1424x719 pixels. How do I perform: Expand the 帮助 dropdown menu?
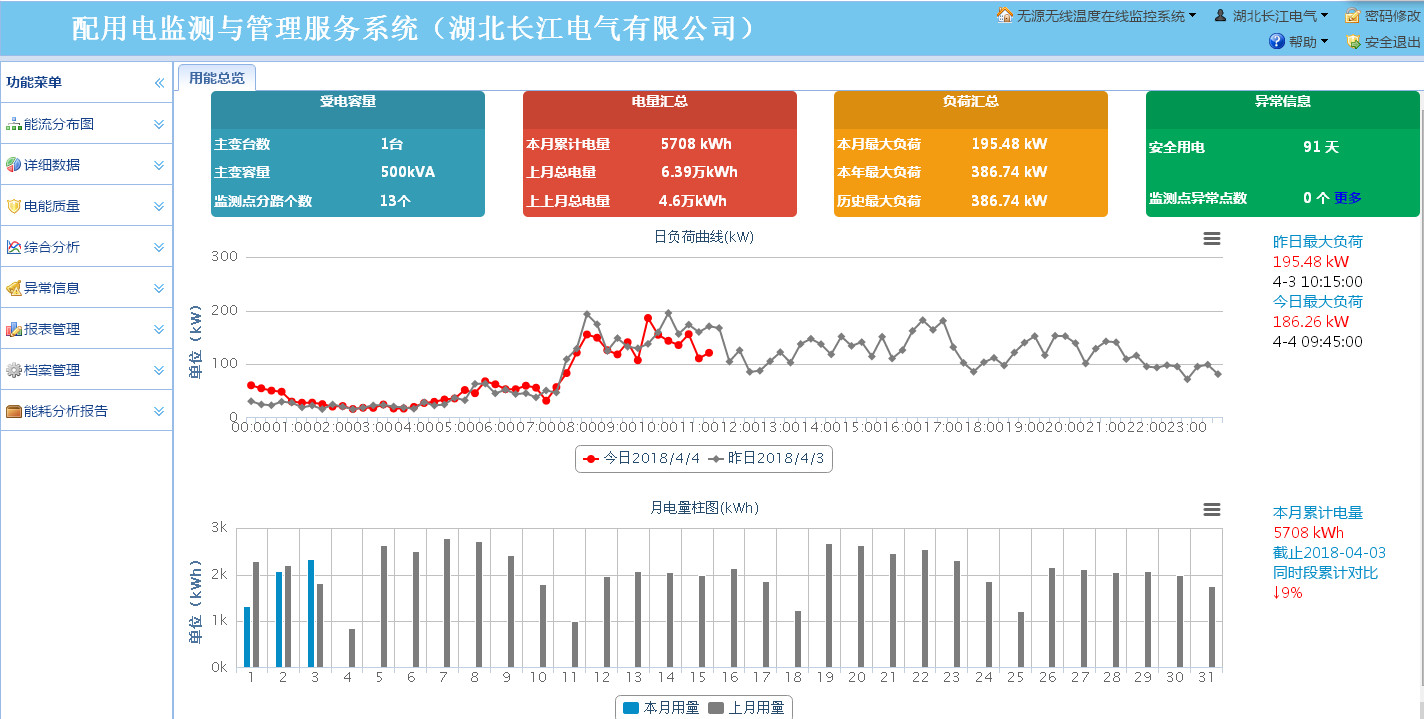[1298, 42]
